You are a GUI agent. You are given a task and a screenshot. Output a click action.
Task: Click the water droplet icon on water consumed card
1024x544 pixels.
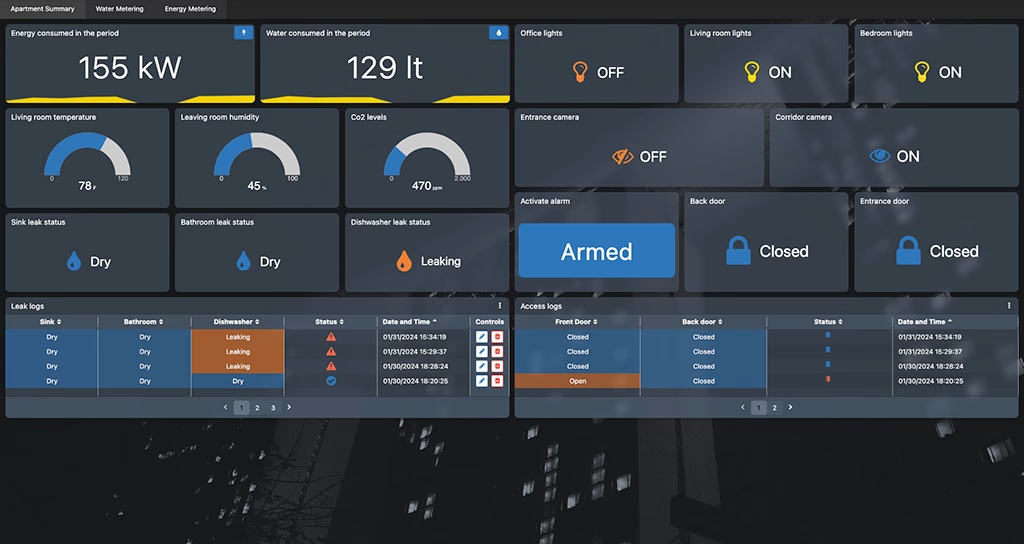498,33
